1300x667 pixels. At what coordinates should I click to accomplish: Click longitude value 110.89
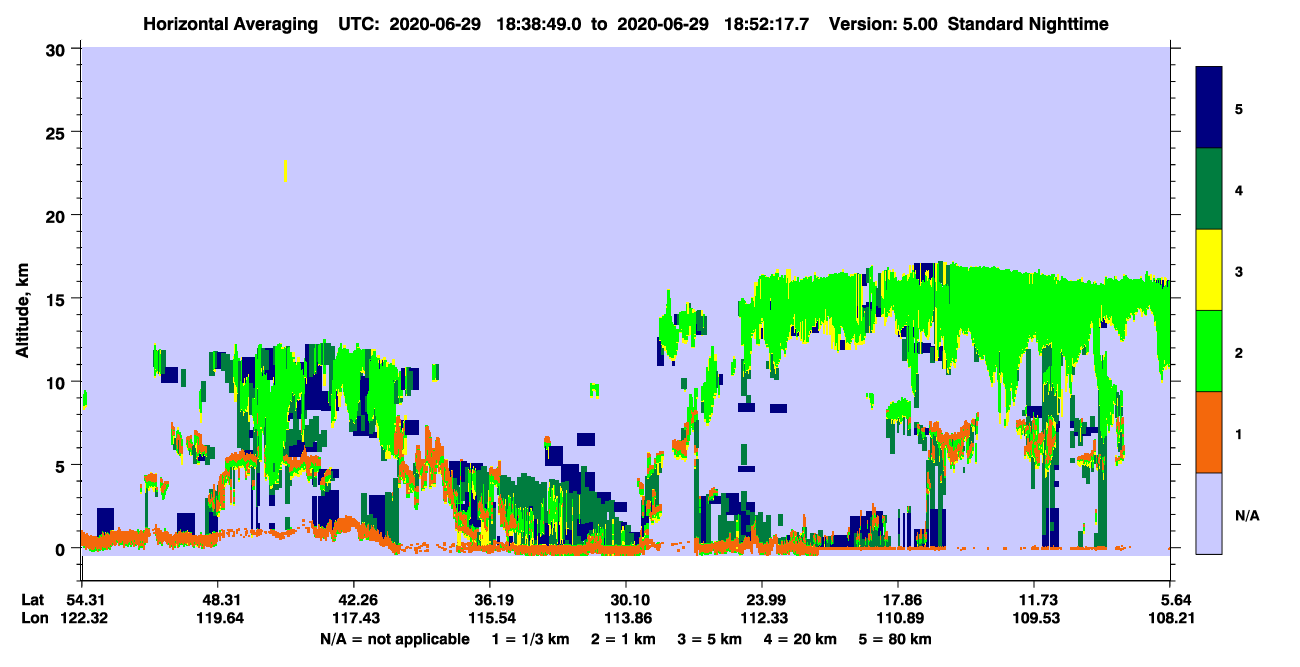[x=898, y=619]
